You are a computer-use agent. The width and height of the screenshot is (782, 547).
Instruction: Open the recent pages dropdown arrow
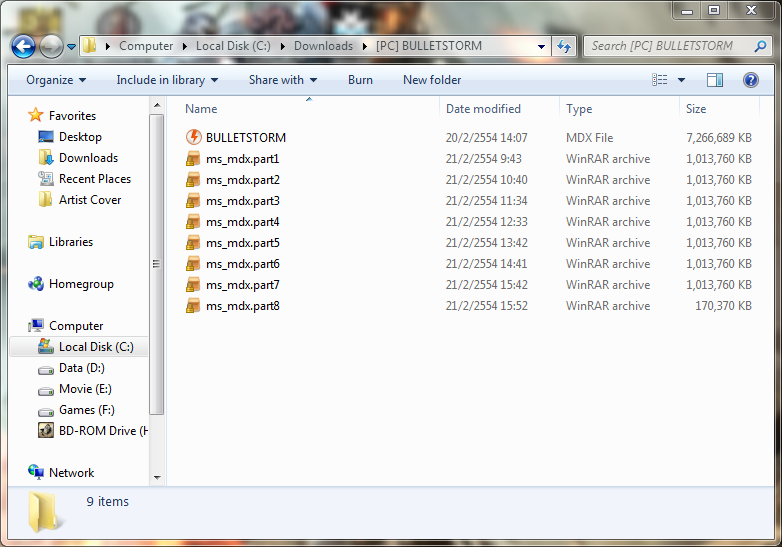[71, 46]
